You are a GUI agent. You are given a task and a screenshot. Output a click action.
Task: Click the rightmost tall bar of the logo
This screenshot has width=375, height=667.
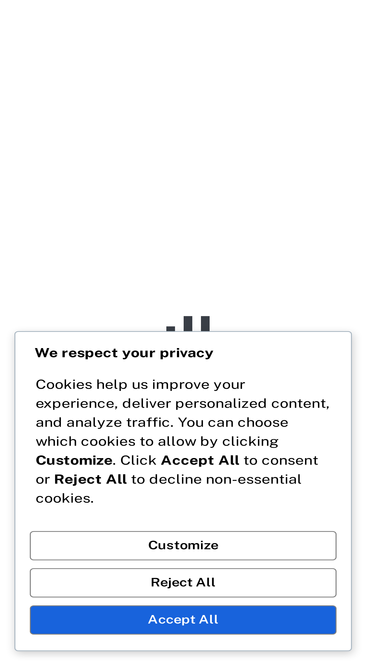click(205, 323)
